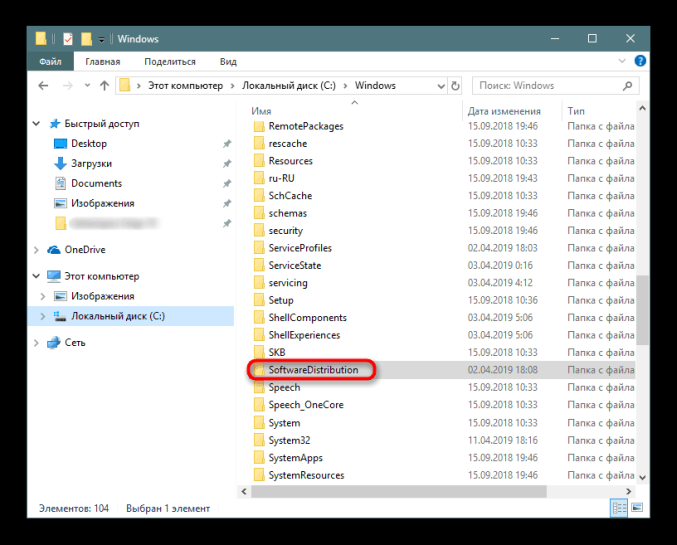Click the horizontal scrollbar thumb
Image resolution: width=677 pixels, height=545 pixels.
pyautogui.click(x=399, y=491)
